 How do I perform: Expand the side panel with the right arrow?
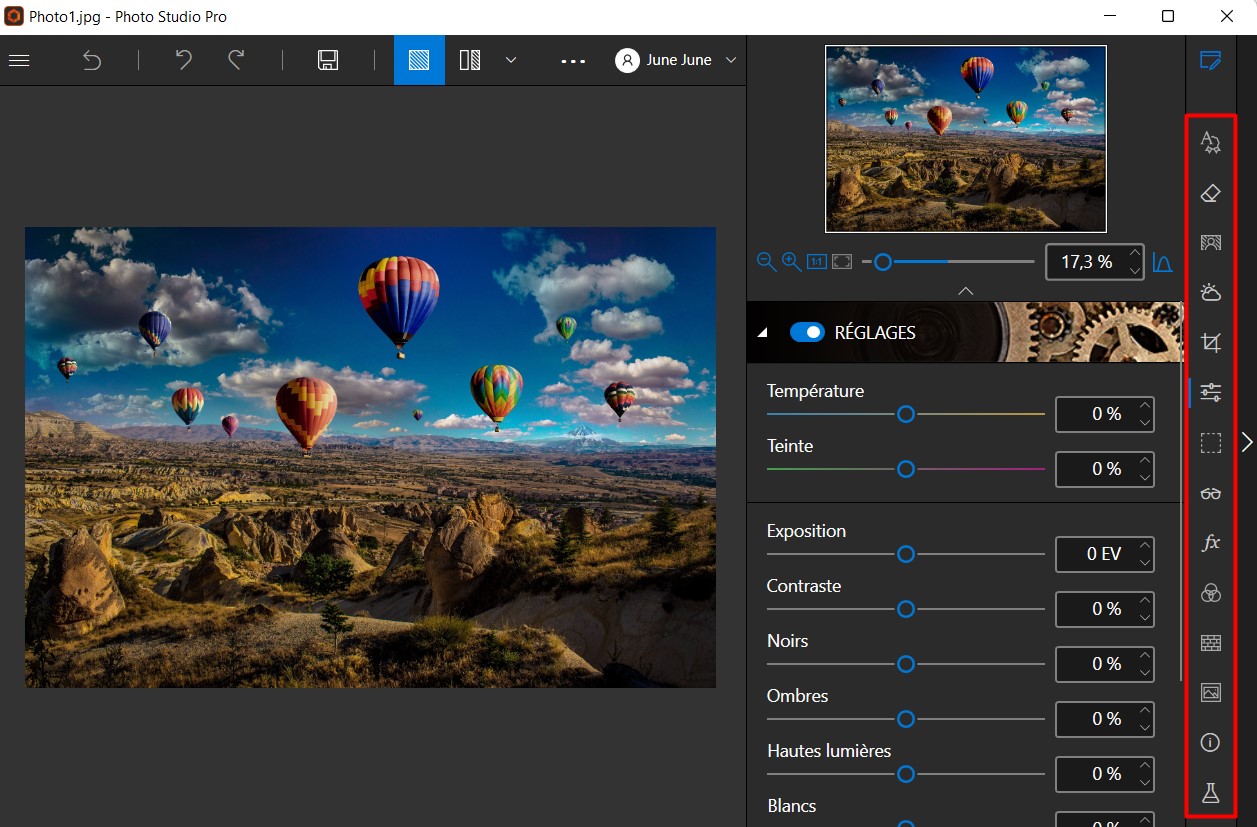pos(1247,442)
